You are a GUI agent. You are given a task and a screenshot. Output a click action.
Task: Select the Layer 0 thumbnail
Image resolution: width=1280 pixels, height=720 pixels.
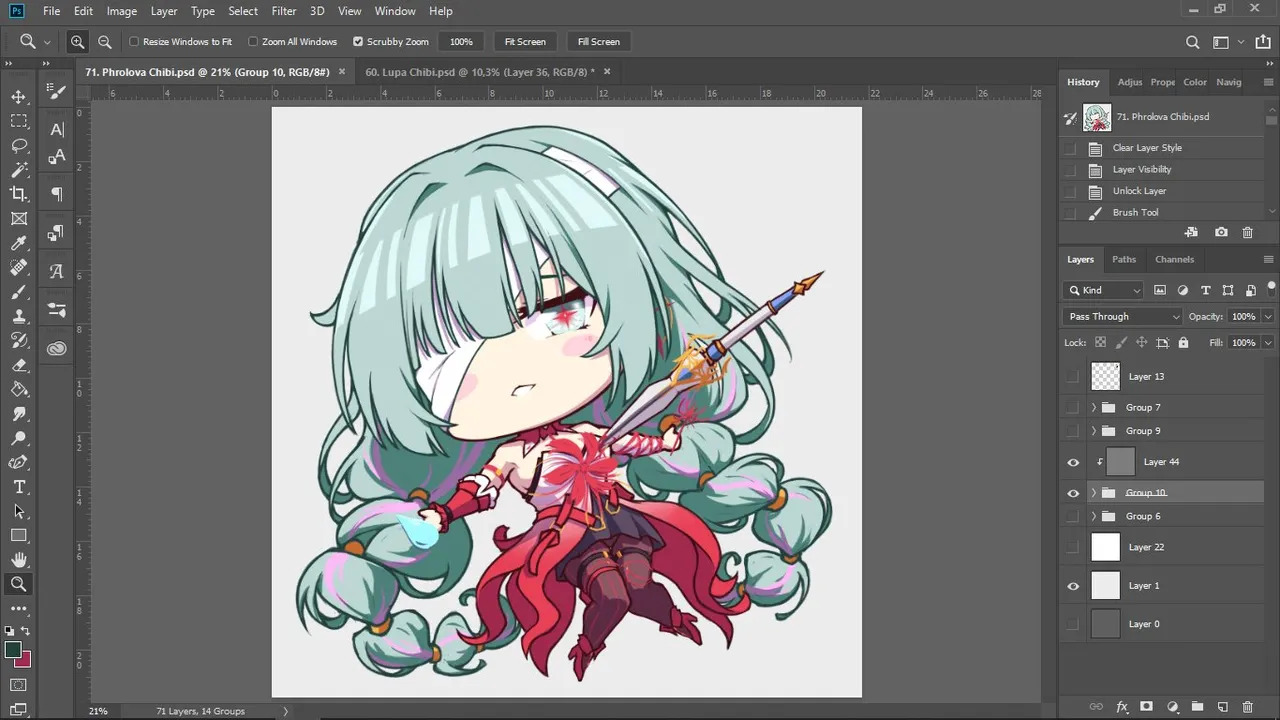(x=1106, y=624)
